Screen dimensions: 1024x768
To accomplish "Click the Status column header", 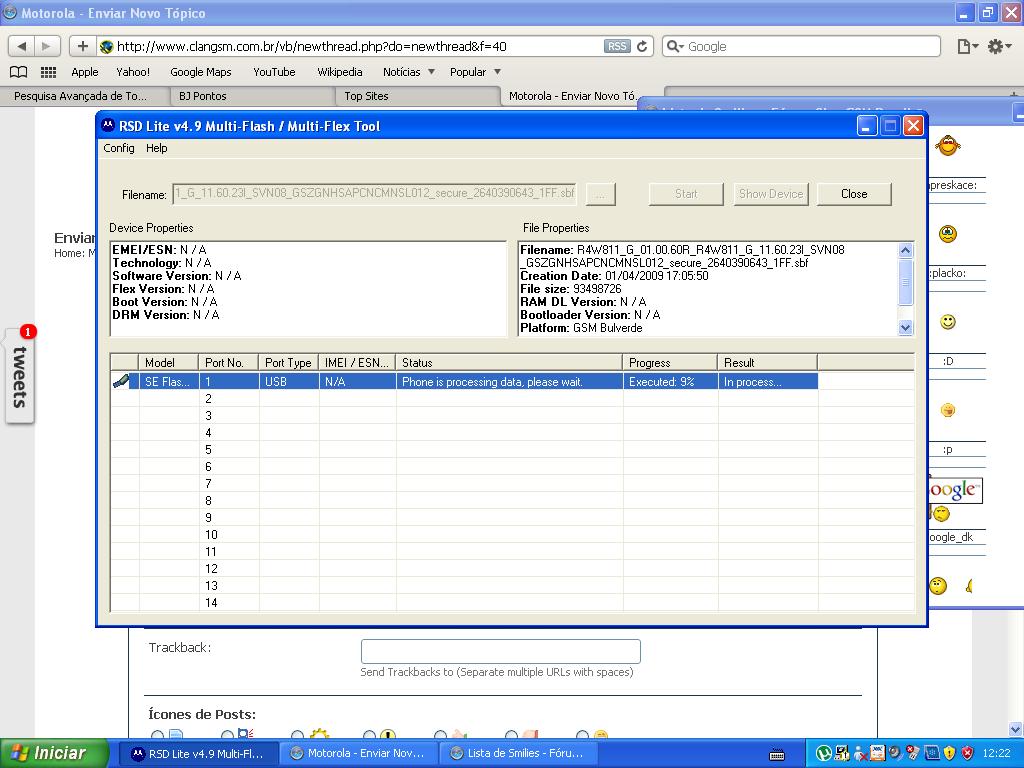I will (x=509, y=362).
